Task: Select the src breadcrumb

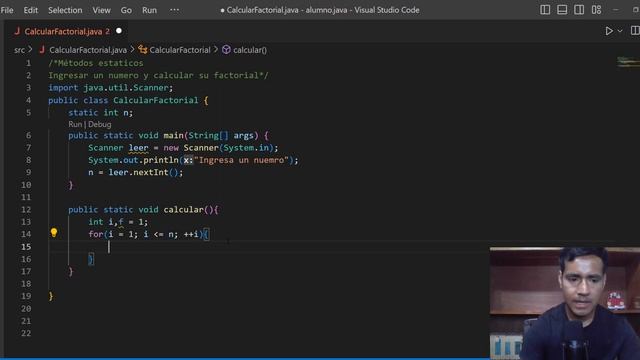Action: point(19,50)
